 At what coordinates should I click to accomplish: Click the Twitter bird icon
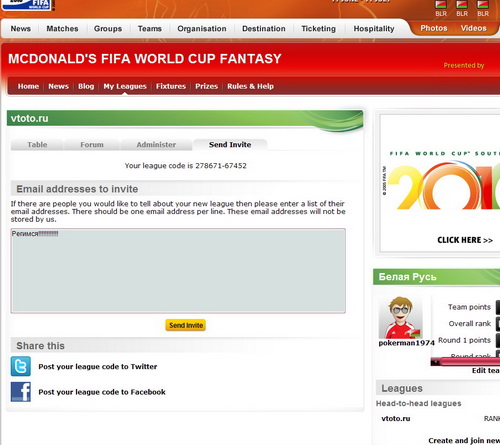pyautogui.click(x=21, y=366)
